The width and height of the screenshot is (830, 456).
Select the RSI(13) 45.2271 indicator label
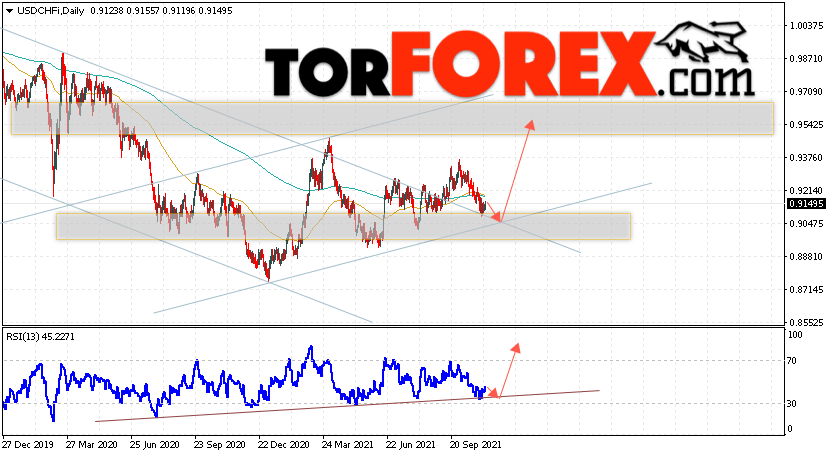click(x=40, y=336)
